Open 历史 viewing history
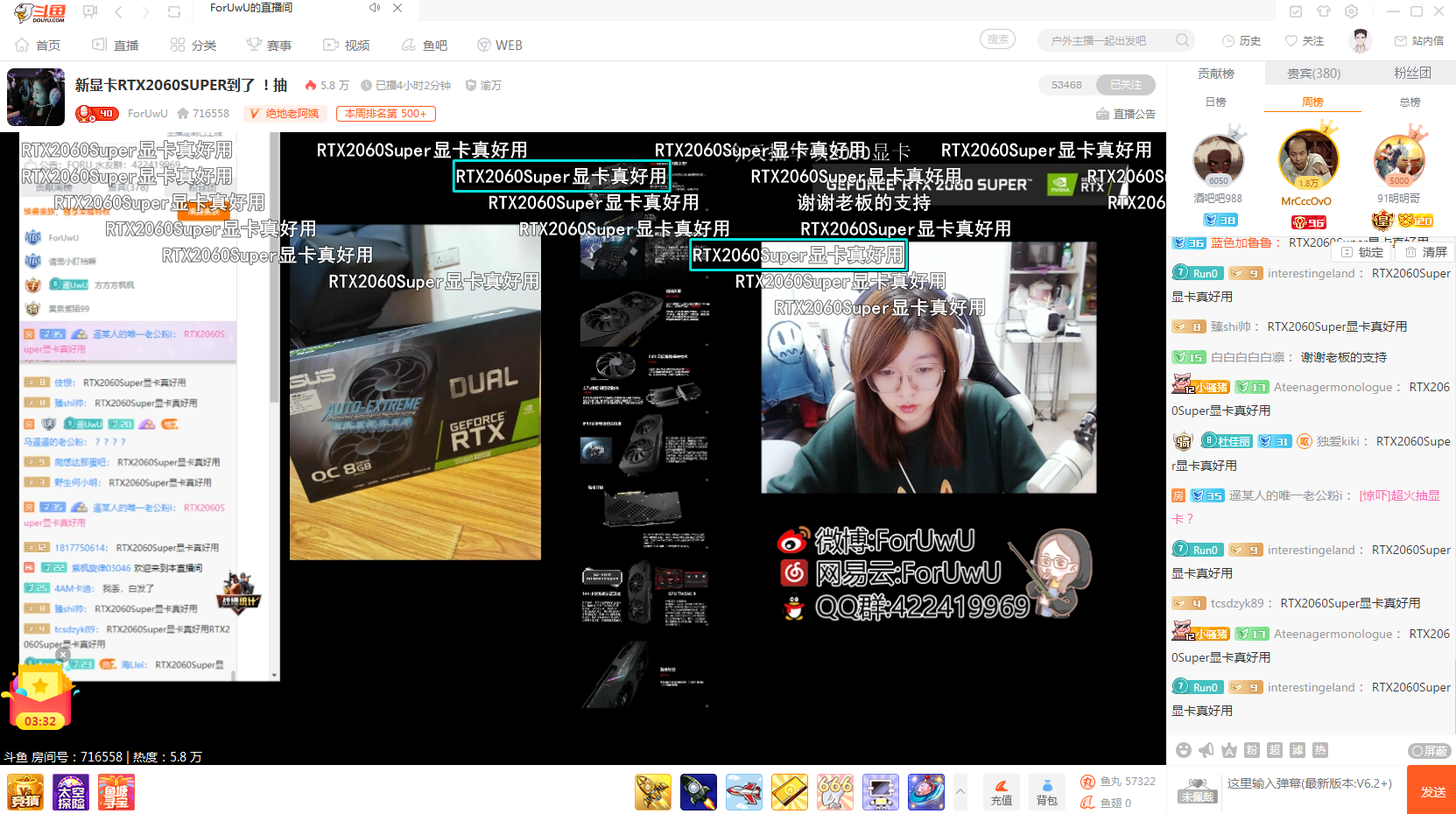The width and height of the screenshot is (1456, 814). click(x=1241, y=40)
